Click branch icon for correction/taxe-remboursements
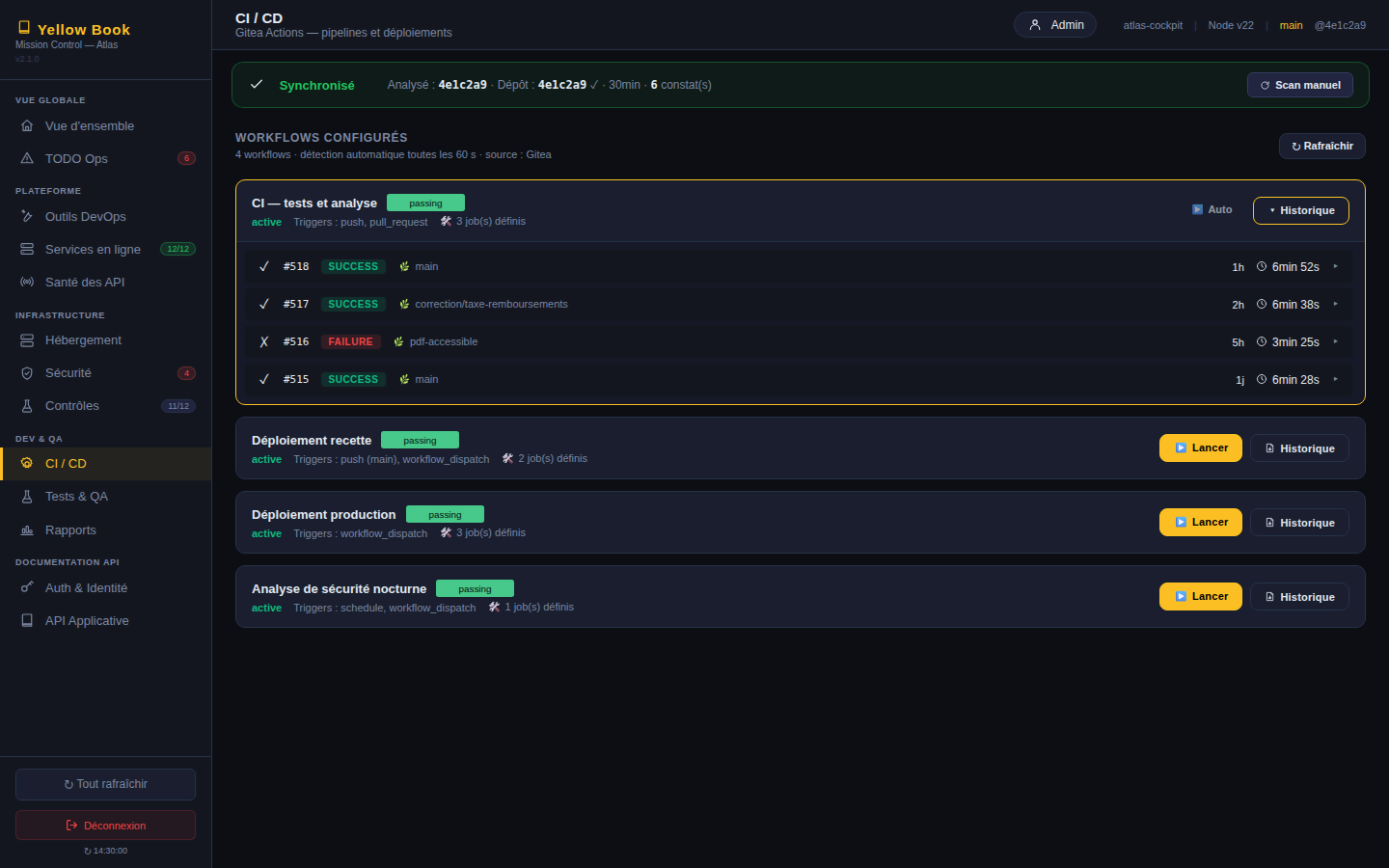1389x868 pixels. 404,304
